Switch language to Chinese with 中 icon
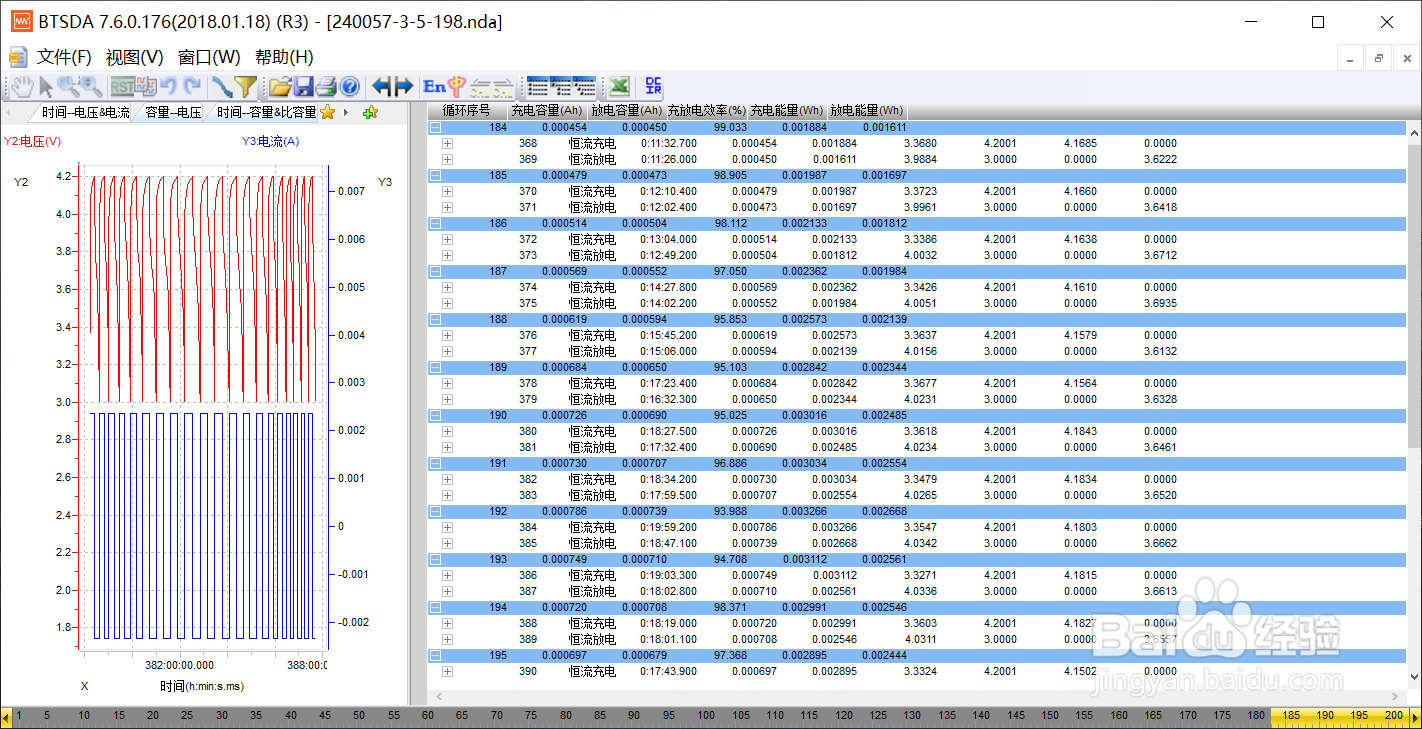1422x729 pixels. point(457,87)
